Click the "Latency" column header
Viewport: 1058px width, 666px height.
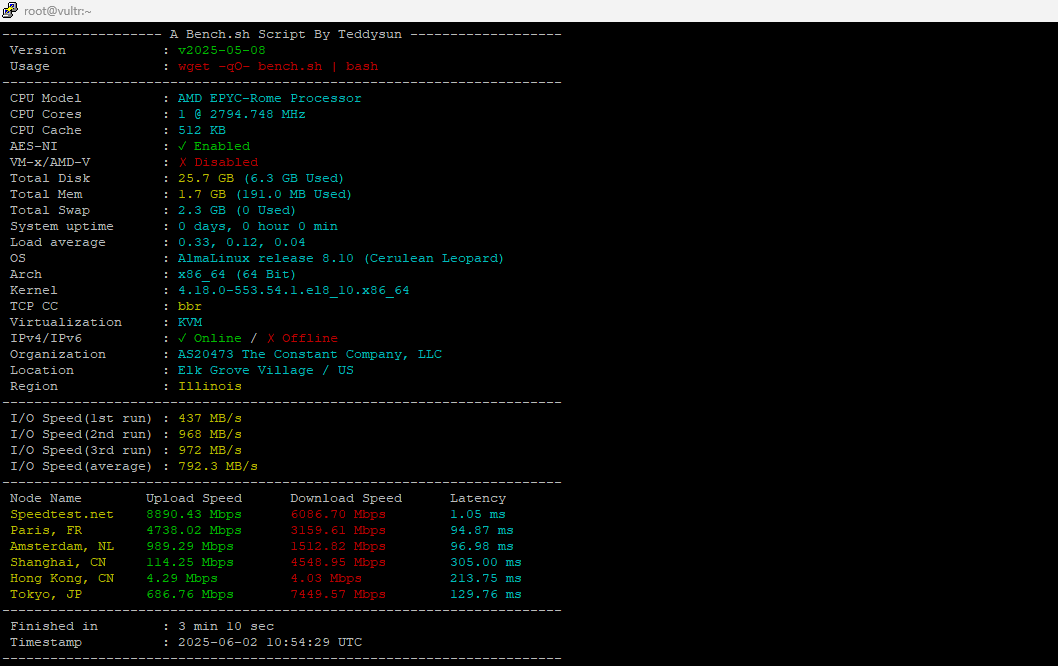(x=478, y=499)
